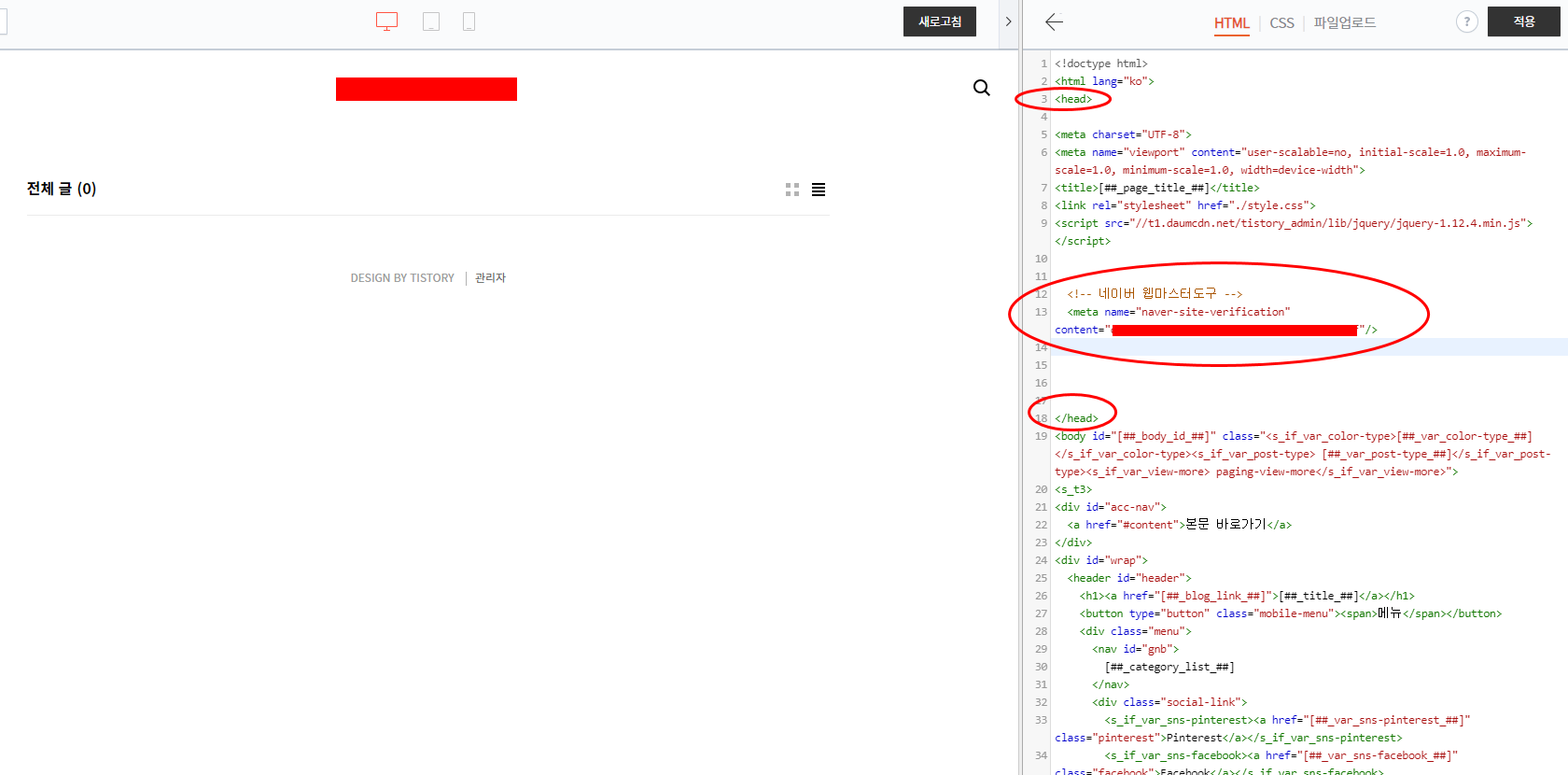1568x775 pixels.
Task: Click the <div class="social-link"> line
Action: (x=1169, y=702)
